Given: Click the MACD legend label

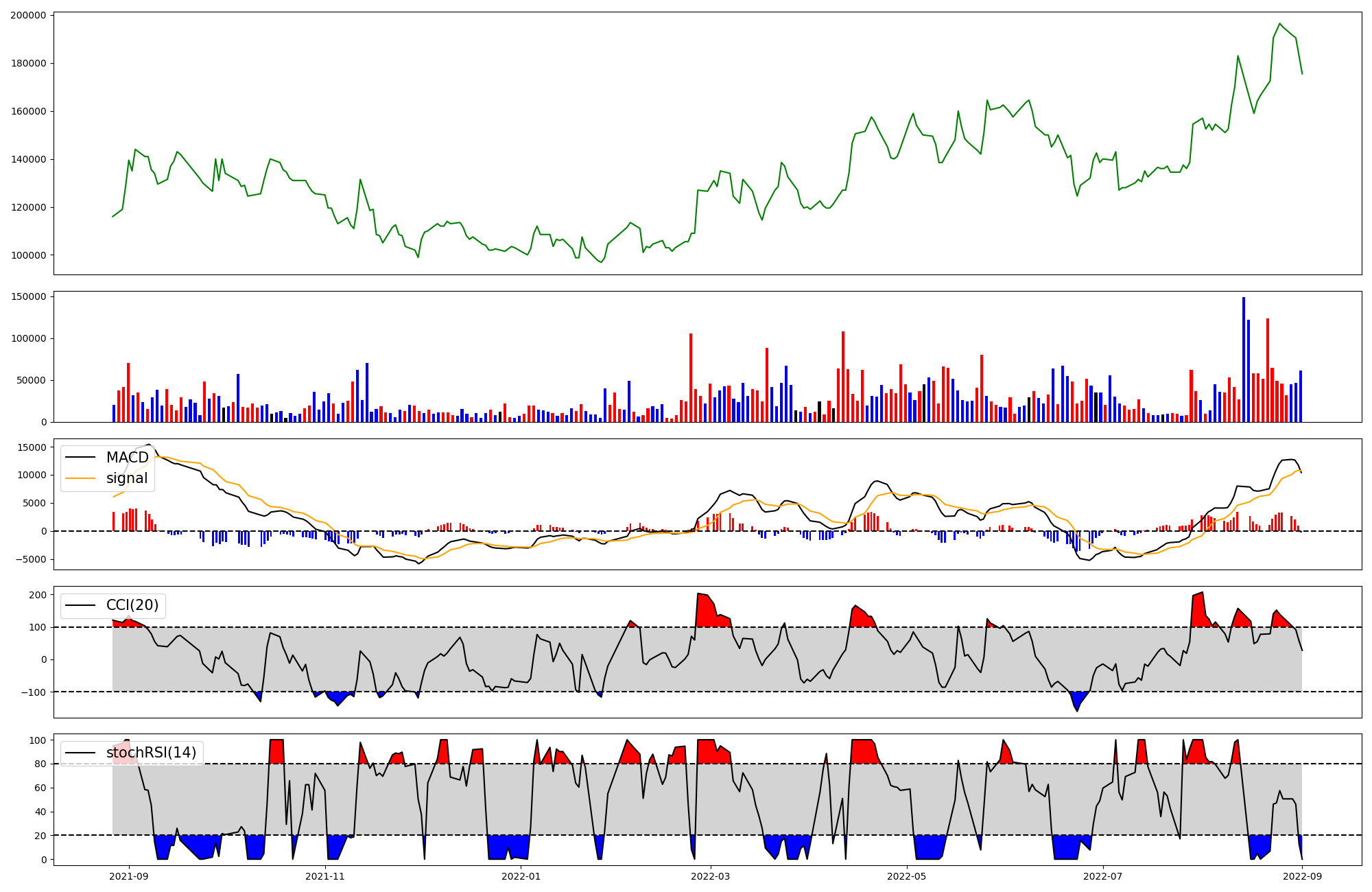Looking at the screenshot, I should point(127,458).
